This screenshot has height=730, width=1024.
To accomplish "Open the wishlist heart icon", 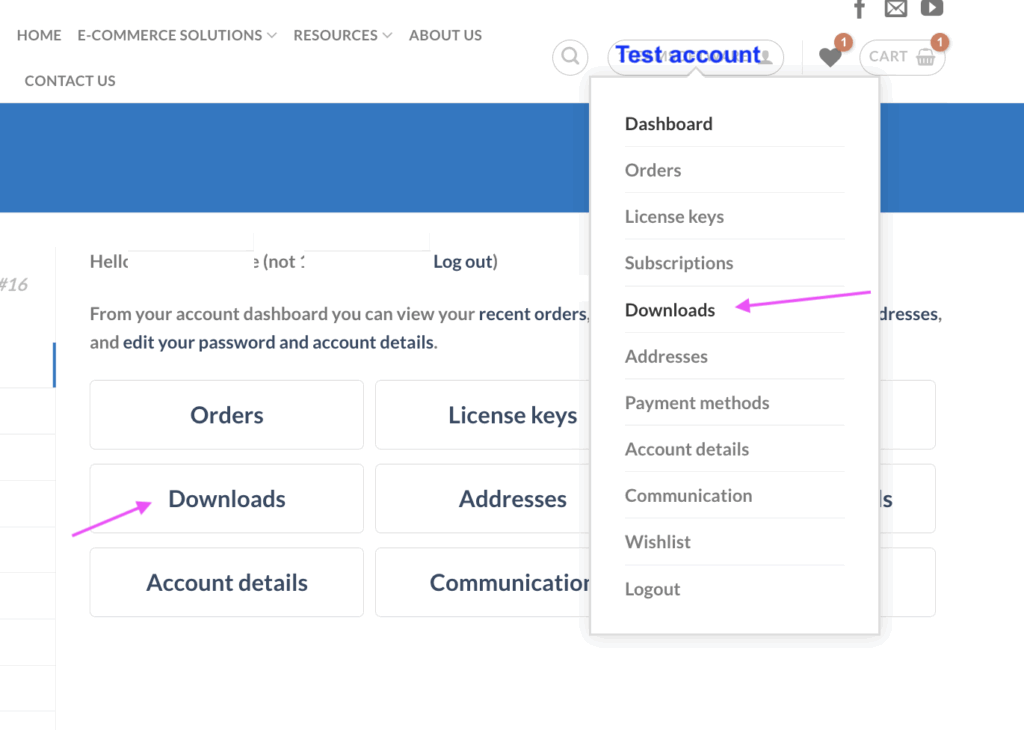I will (830, 57).
